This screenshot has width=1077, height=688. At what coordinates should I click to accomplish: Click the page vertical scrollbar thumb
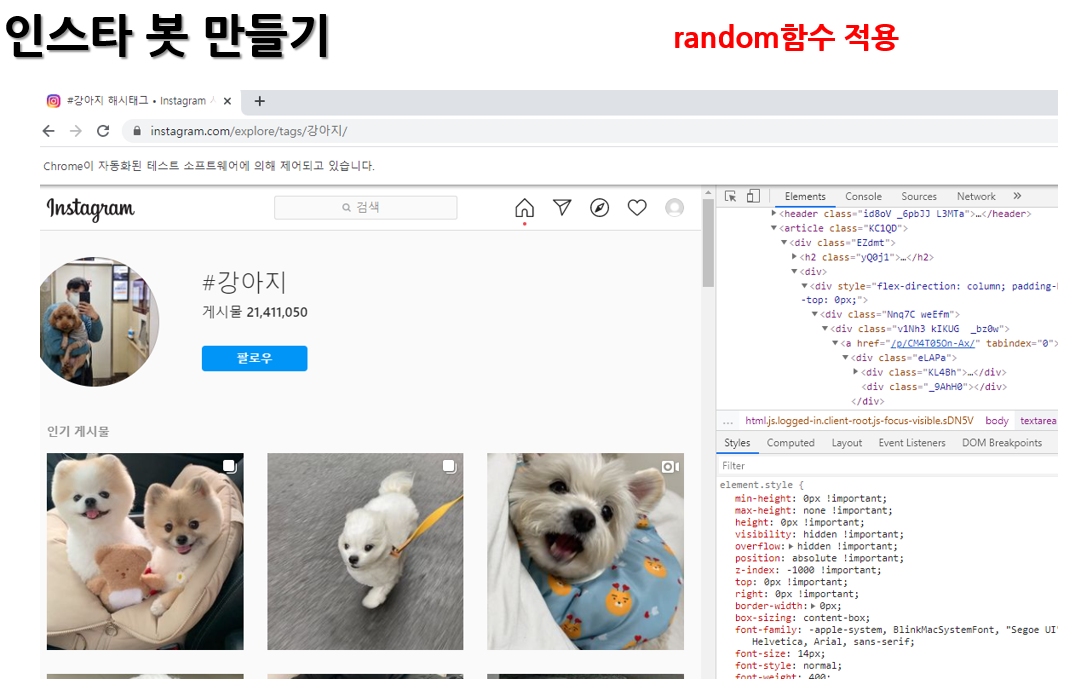pos(708,243)
